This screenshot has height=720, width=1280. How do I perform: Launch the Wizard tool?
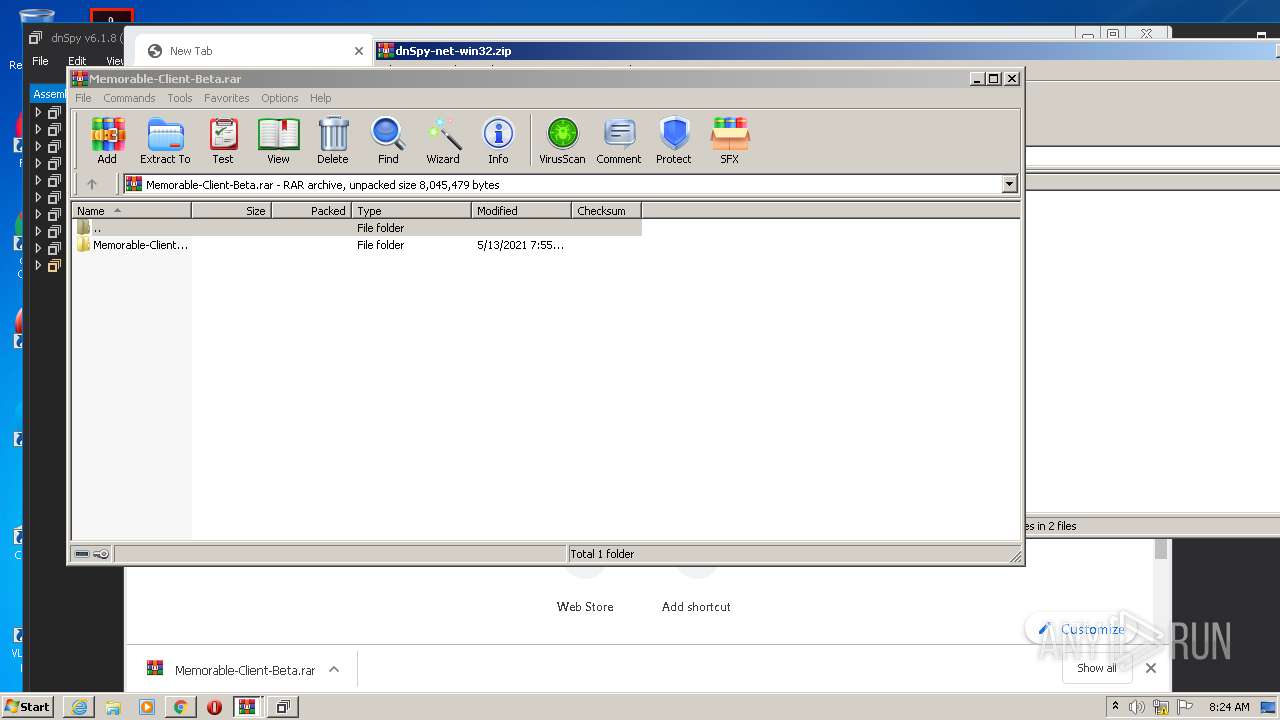tap(443, 141)
